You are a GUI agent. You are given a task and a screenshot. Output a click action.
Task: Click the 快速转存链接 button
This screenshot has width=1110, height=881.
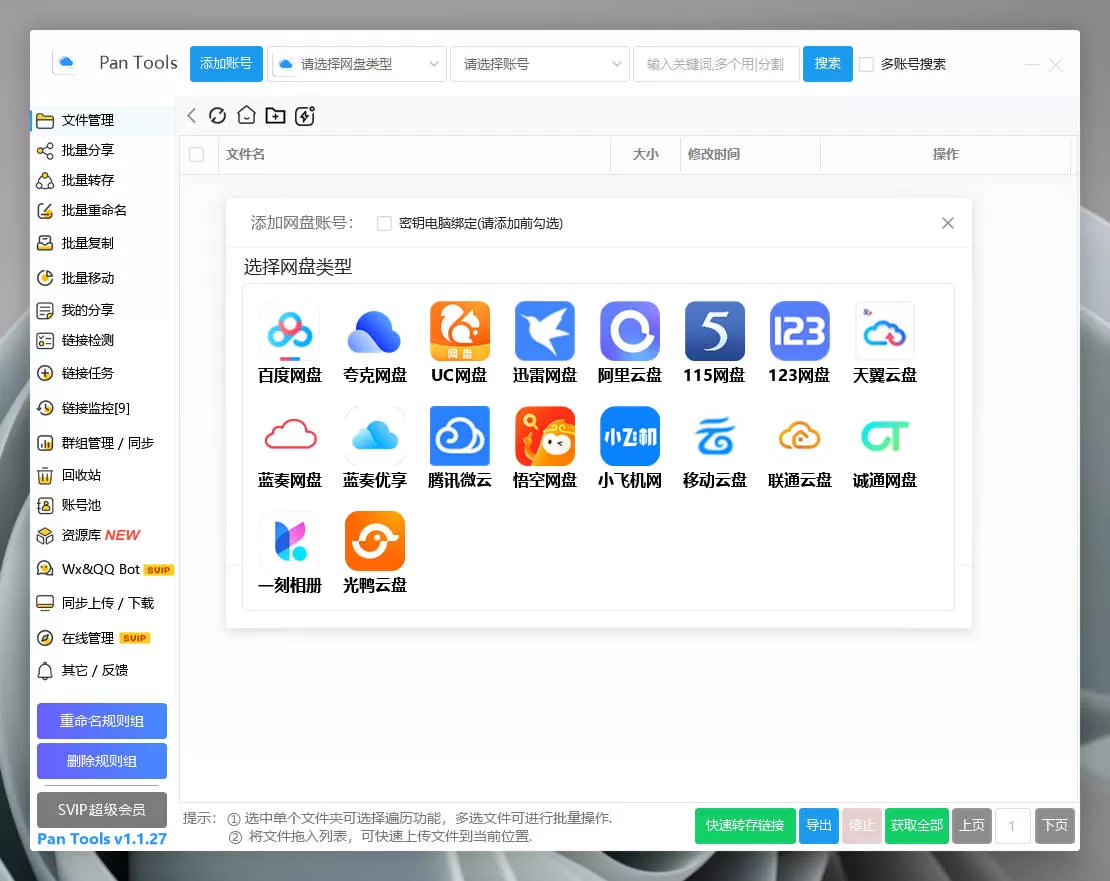(x=745, y=826)
